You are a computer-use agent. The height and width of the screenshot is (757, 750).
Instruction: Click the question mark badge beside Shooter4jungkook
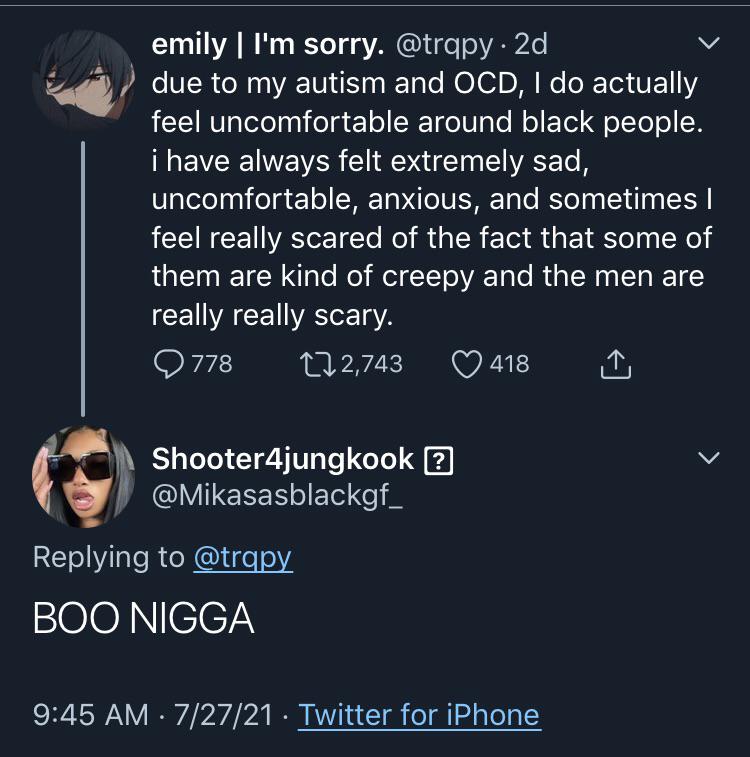(440, 460)
